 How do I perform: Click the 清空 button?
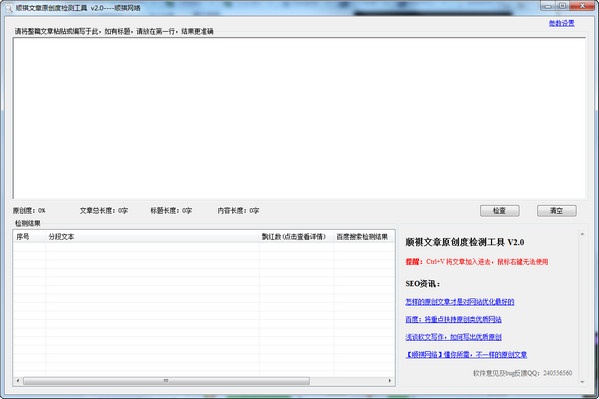tap(557, 211)
